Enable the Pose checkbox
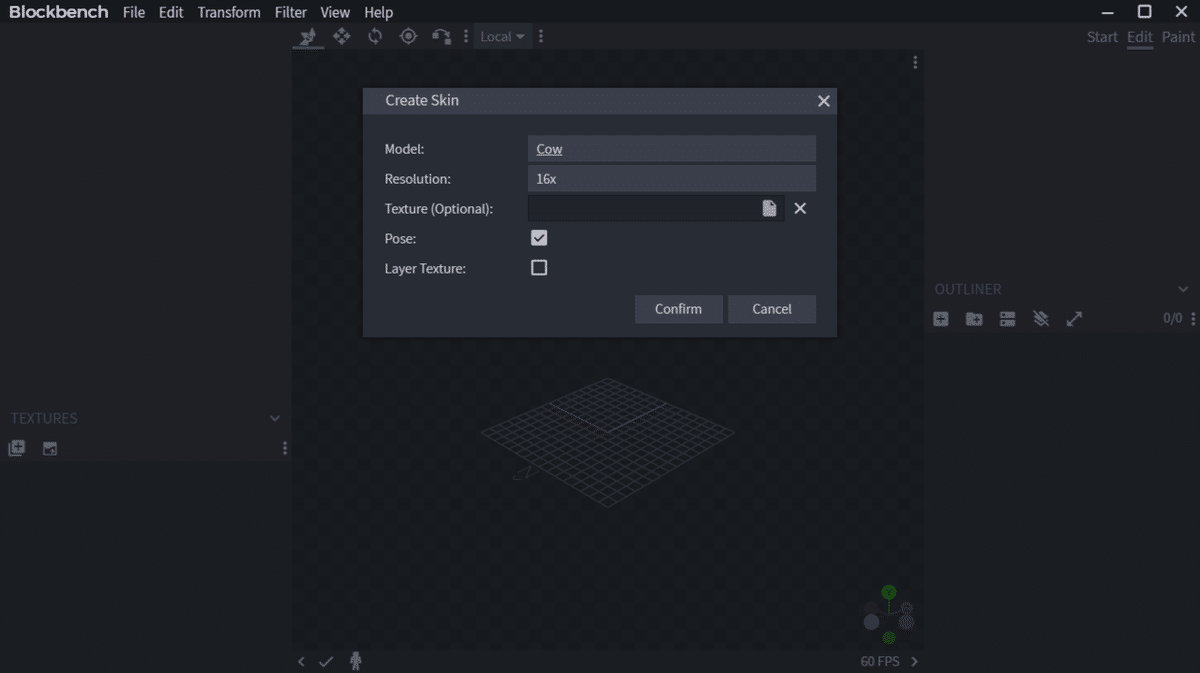The image size is (1200, 673). click(539, 238)
